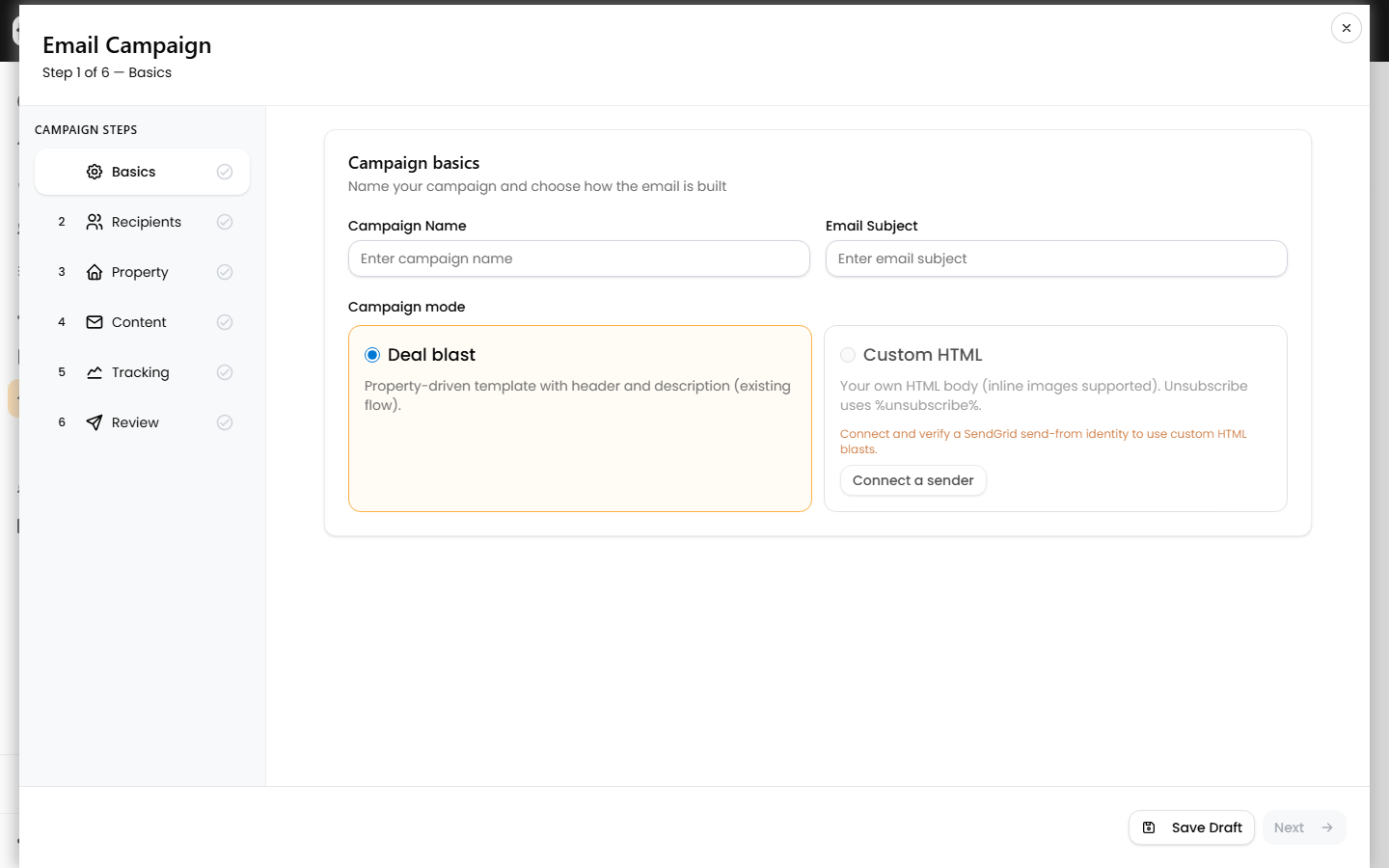
Task: Click the Property house icon
Action: point(95,272)
